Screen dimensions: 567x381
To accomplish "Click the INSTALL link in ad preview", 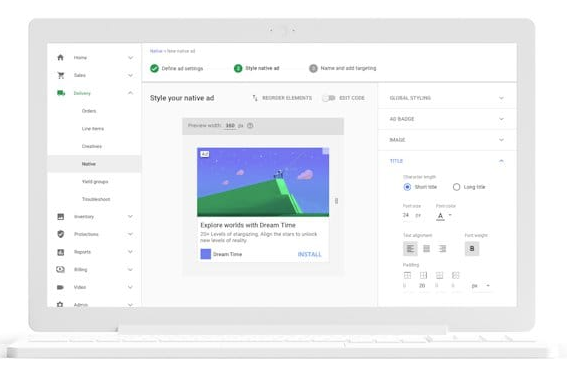I will [310, 254].
